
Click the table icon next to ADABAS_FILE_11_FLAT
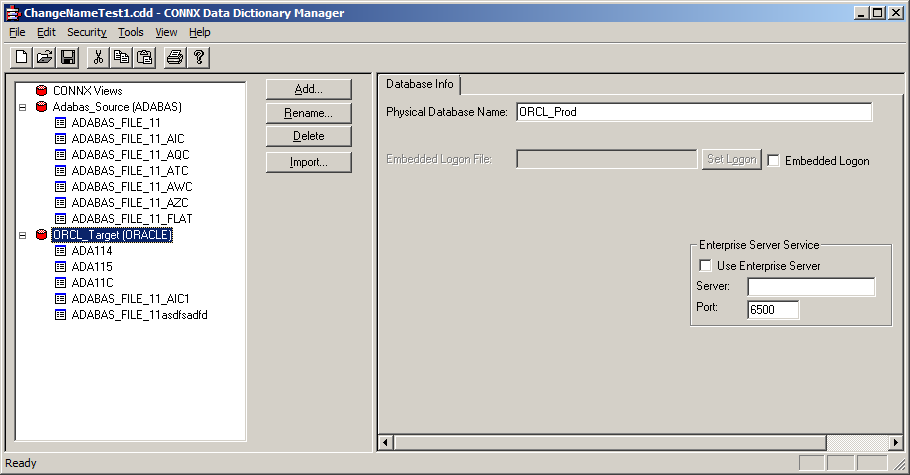click(x=60, y=218)
